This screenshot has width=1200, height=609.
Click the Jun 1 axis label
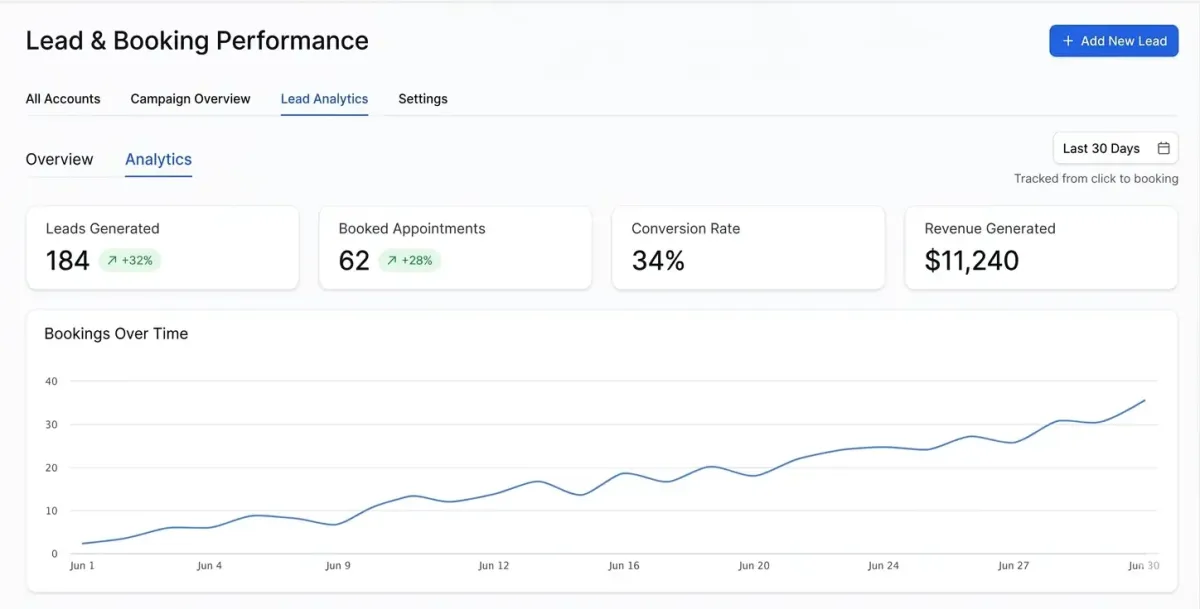(82, 566)
